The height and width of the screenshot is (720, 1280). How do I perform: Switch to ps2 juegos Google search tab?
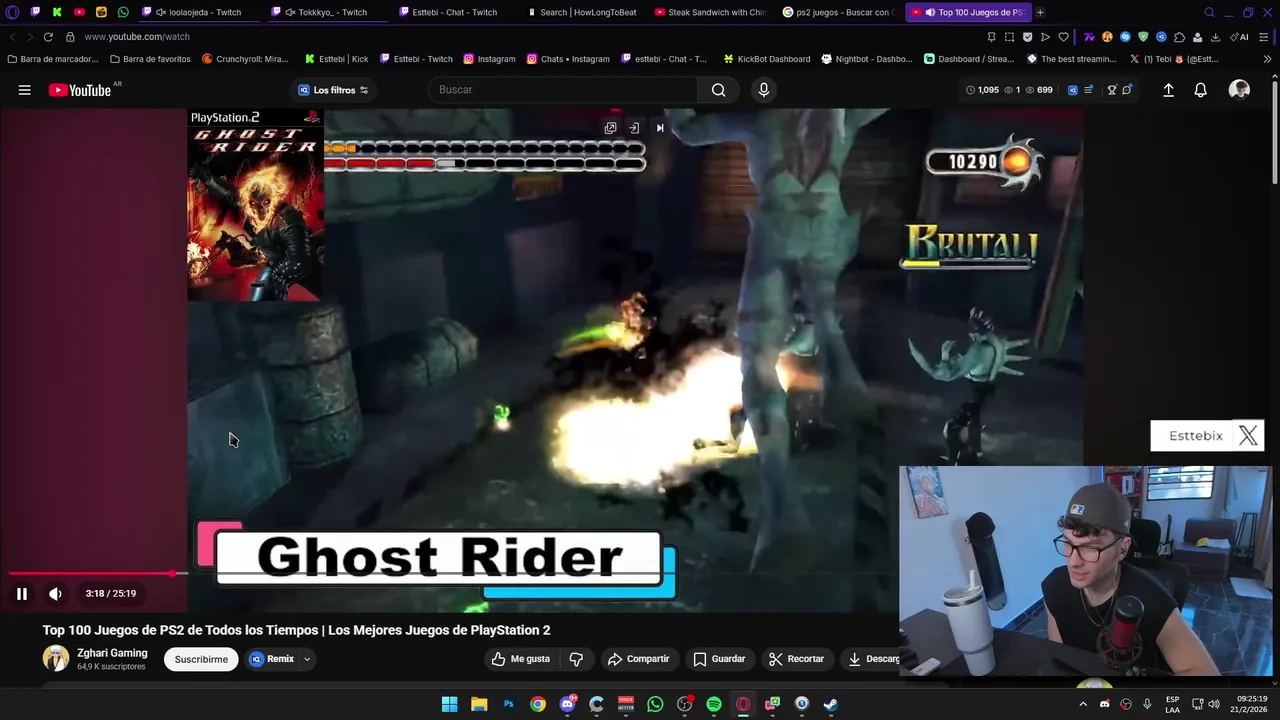[x=838, y=12]
